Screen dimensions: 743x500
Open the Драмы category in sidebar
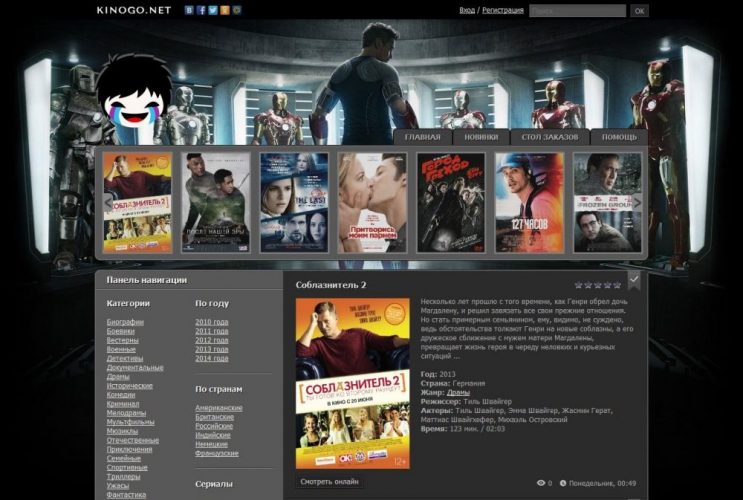(118, 376)
